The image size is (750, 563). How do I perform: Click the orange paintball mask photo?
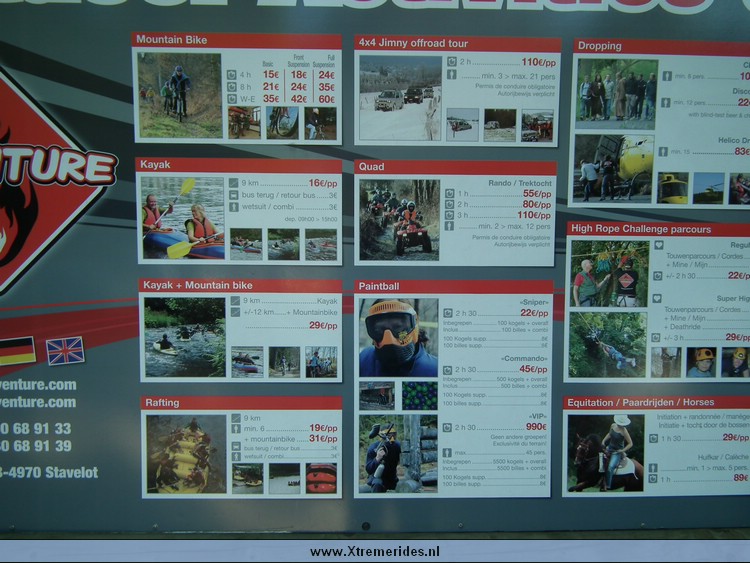398,338
